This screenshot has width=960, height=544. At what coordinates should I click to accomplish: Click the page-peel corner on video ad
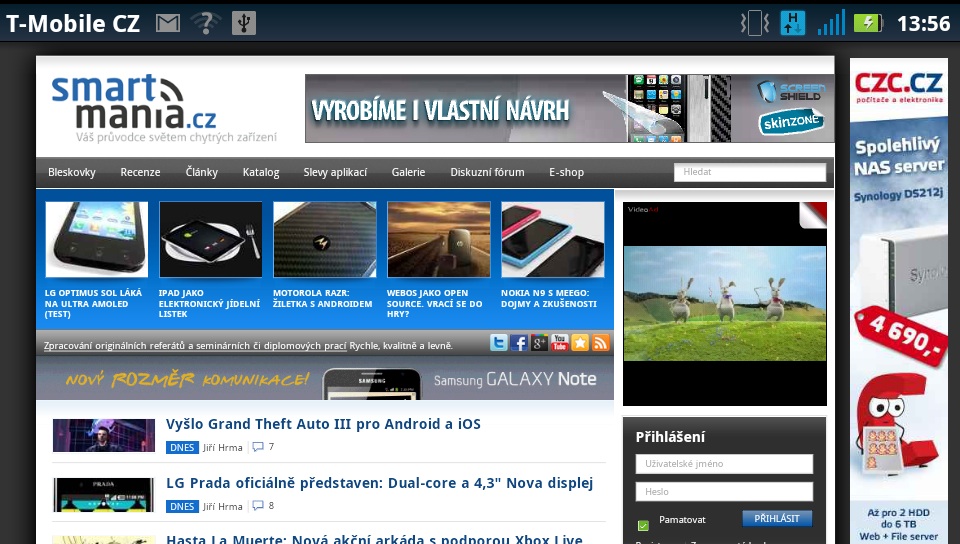tap(813, 214)
